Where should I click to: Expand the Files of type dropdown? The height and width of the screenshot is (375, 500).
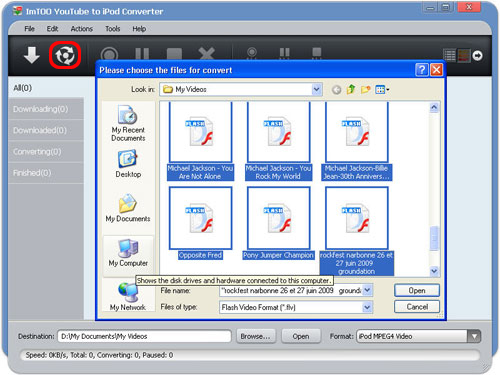point(367,307)
